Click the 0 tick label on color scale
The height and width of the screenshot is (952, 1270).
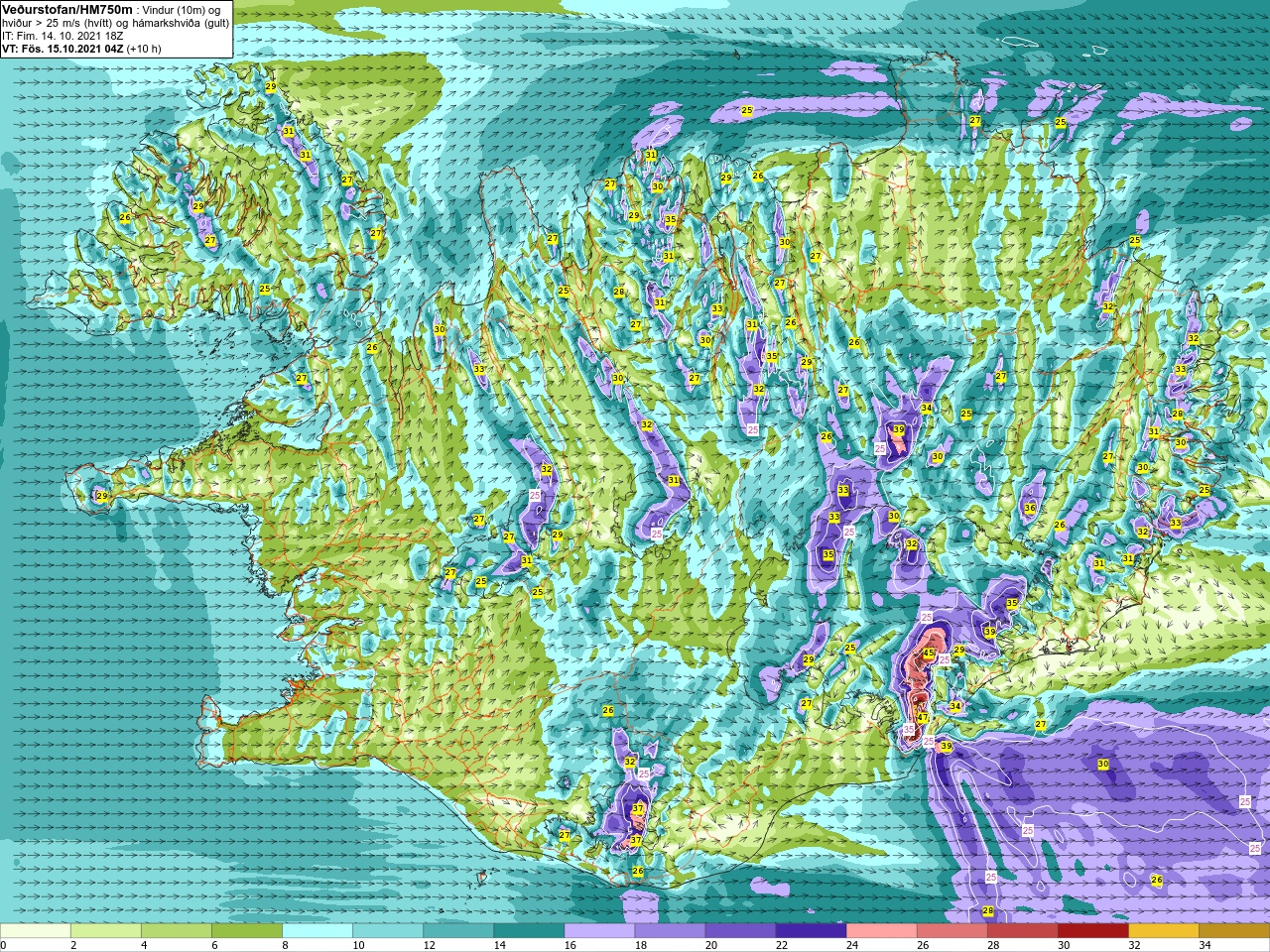point(4,945)
